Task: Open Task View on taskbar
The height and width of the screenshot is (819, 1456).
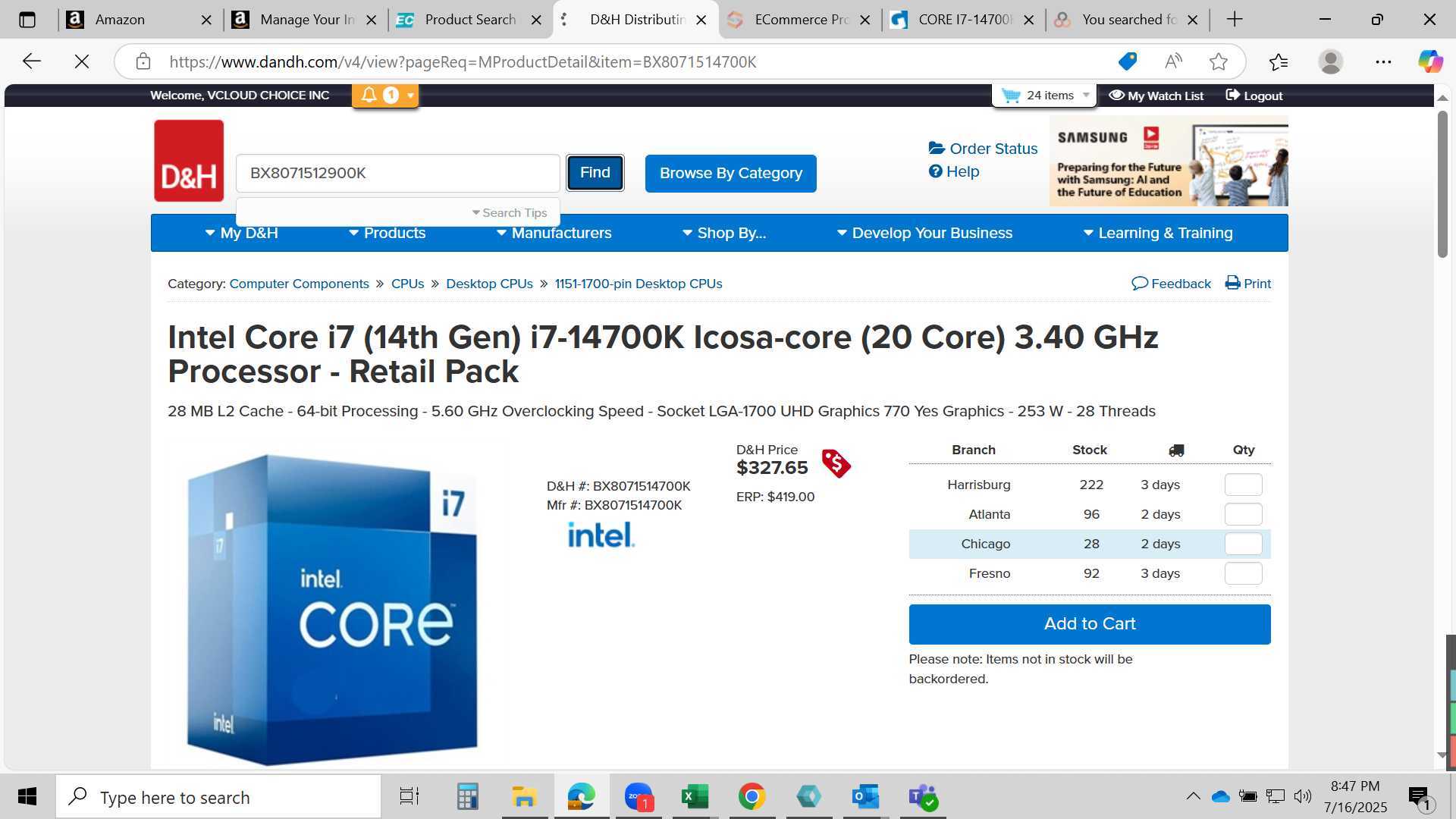Action: point(409,796)
